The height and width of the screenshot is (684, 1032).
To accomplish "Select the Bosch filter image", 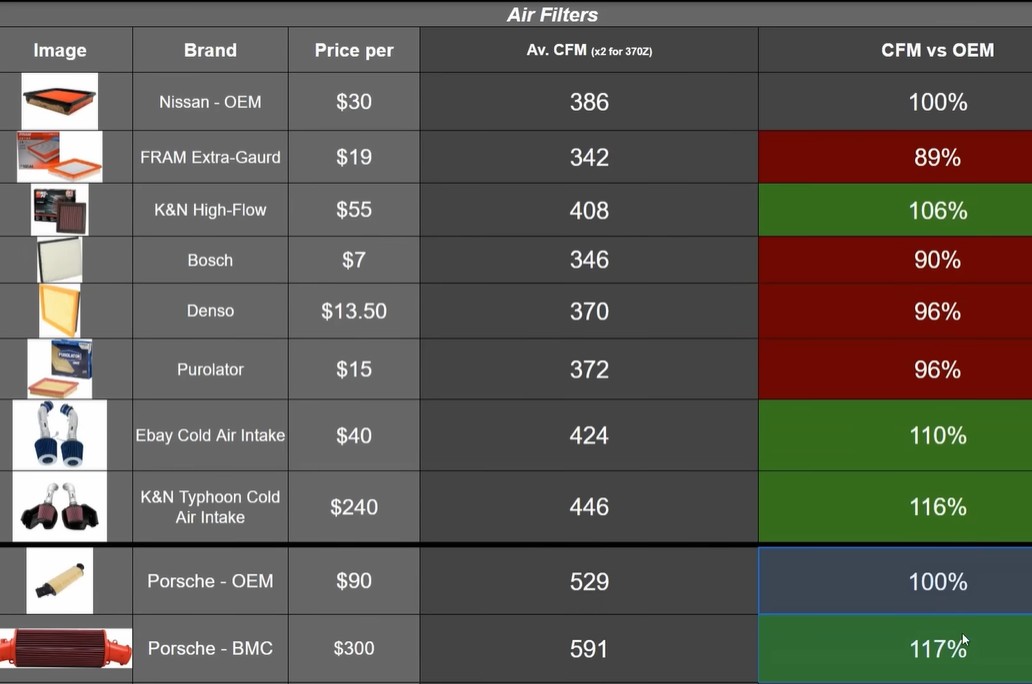I will pos(60,260).
